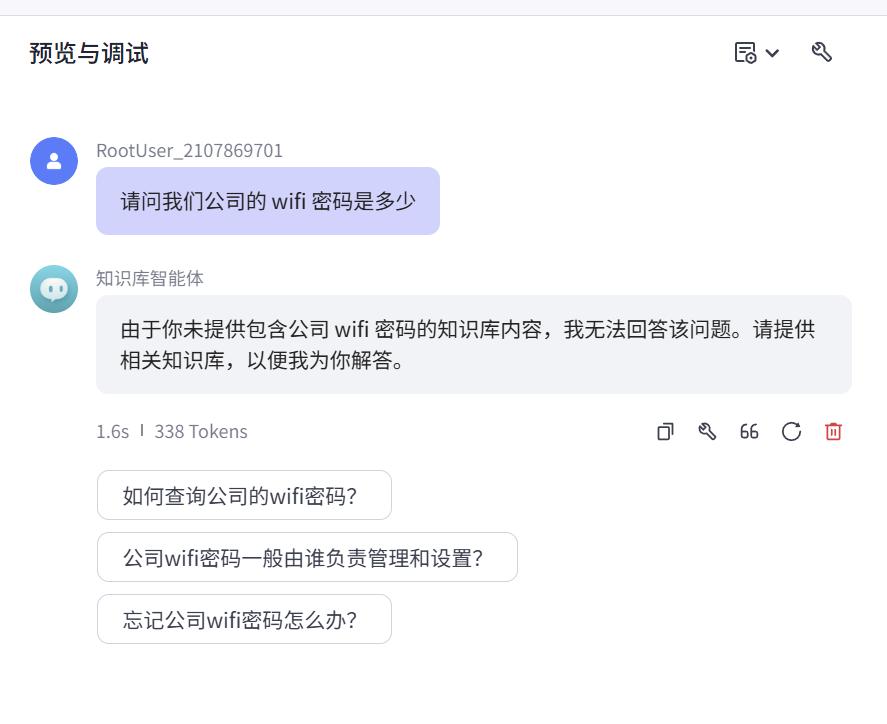This screenshot has height=724, width=887.
Task: Select suggested question 如何查询公司的wifi密码?
Action: click(244, 495)
